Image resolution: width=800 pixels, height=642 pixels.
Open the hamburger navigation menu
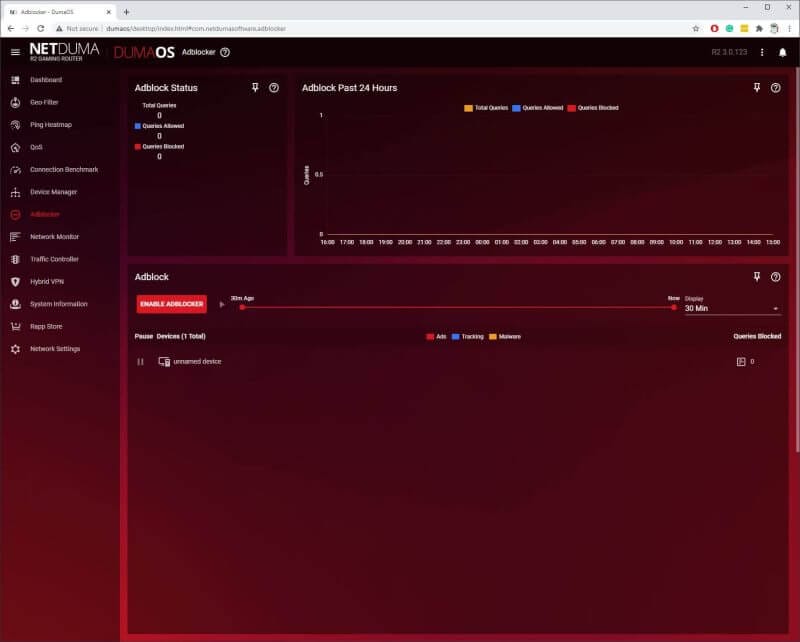tap(14, 52)
